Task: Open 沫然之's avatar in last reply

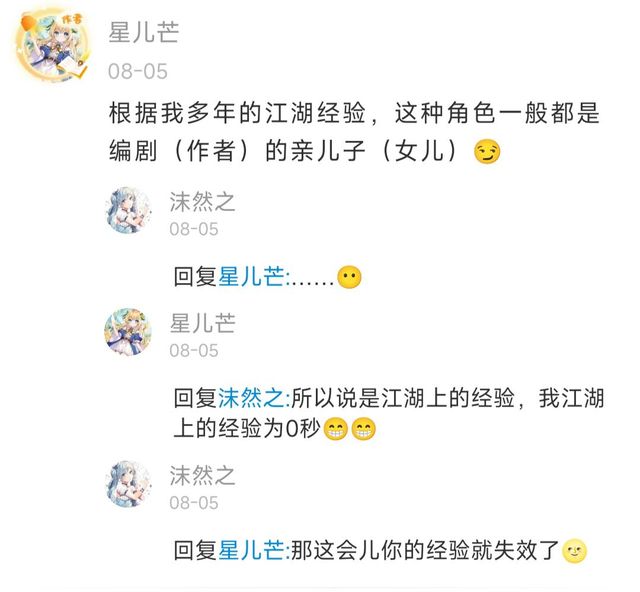Action: point(128,484)
